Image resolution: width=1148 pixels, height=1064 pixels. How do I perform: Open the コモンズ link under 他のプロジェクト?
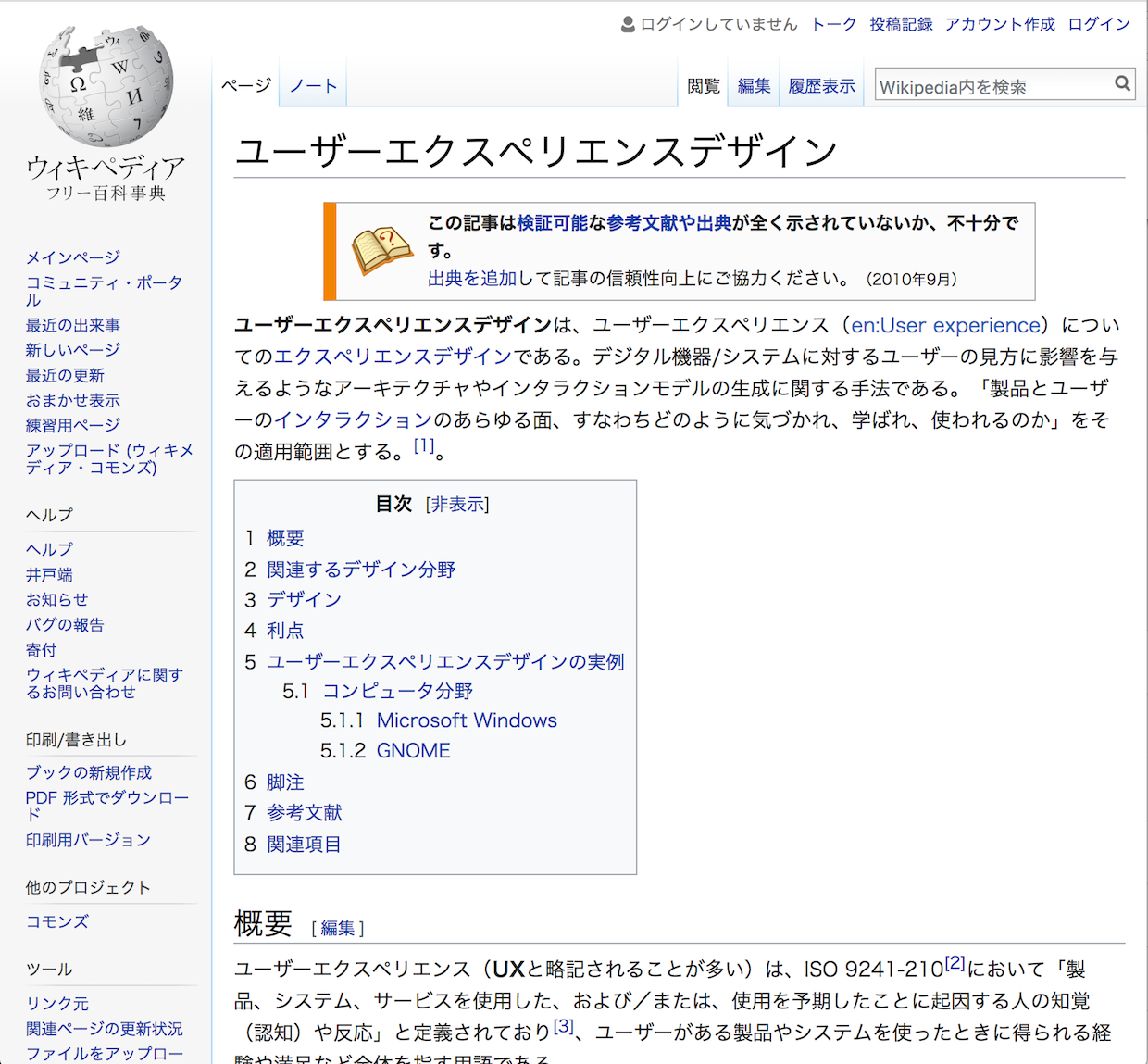[56, 921]
